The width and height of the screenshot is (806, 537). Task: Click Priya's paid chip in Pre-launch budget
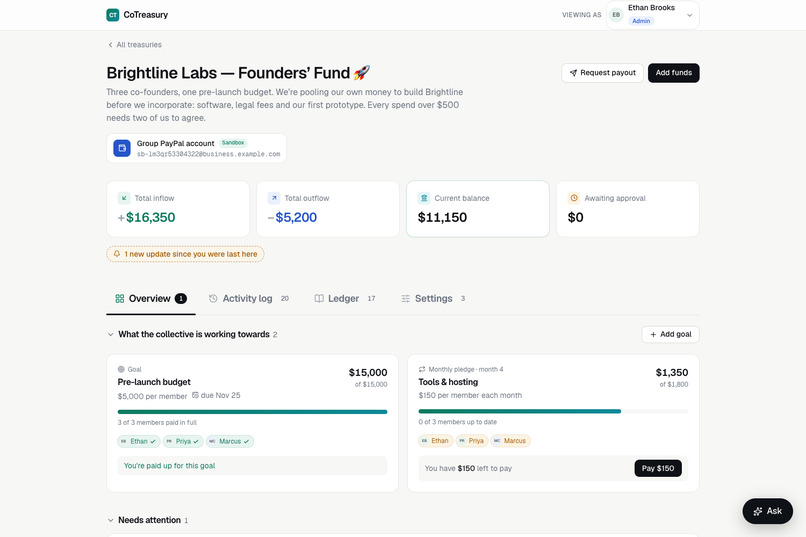[184, 441]
